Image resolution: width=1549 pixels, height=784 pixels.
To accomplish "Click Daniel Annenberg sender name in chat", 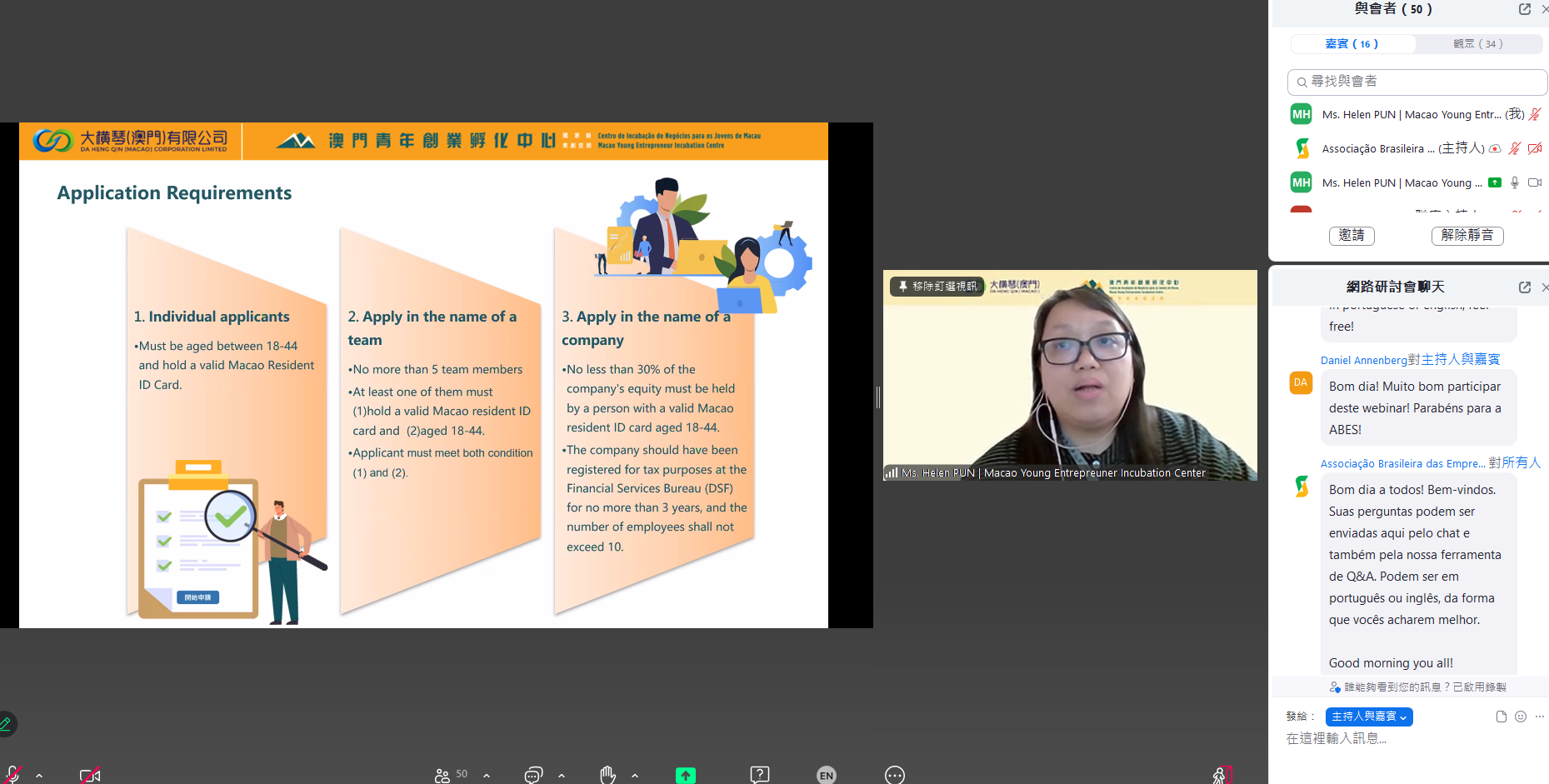I will (1364, 360).
